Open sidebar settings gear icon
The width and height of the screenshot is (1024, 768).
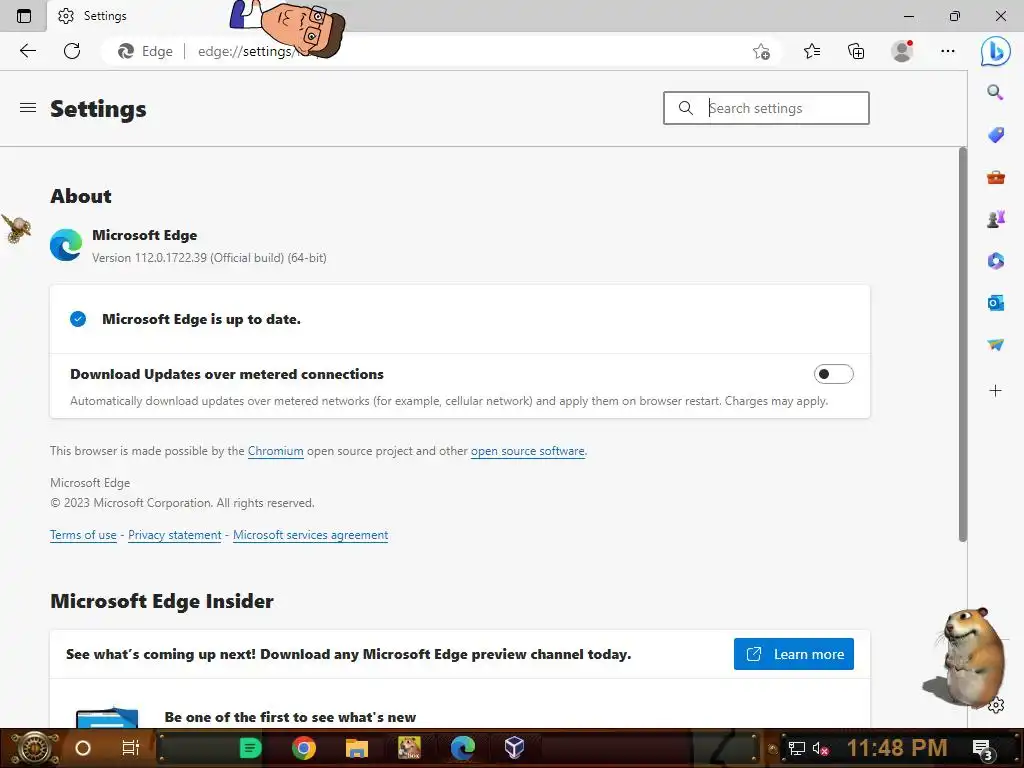coord(996,705)
